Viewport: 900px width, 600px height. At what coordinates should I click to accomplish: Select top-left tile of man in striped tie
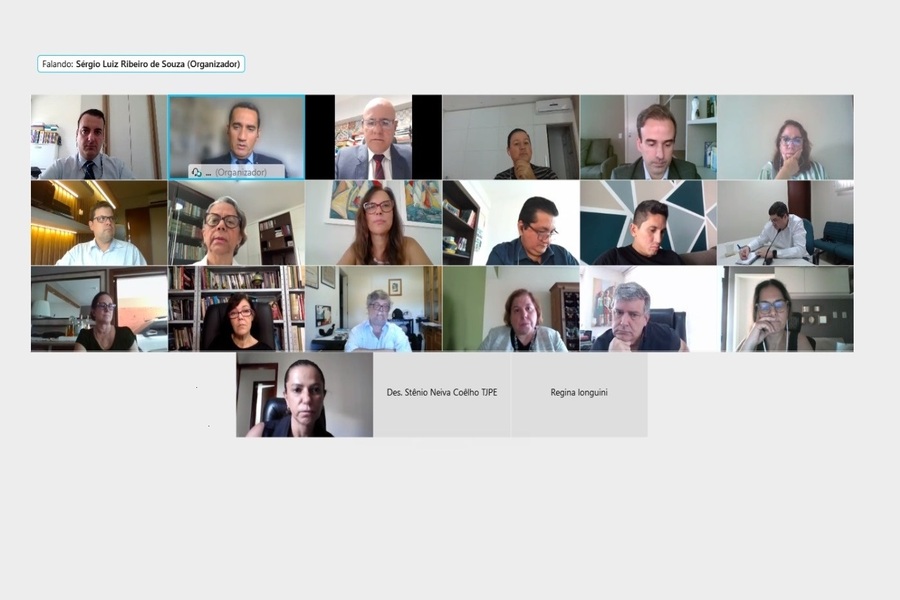(99, 137)
